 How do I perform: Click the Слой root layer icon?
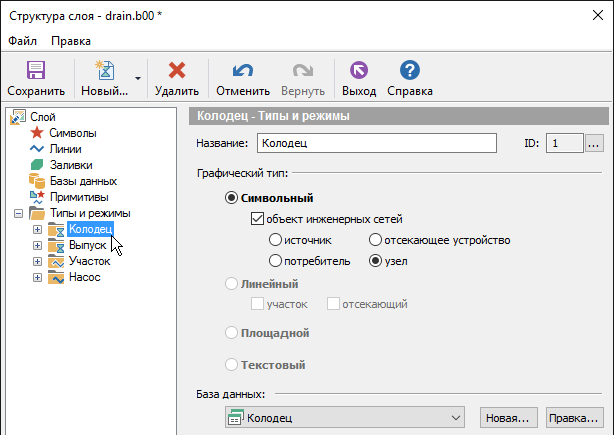tap(18, 117)
